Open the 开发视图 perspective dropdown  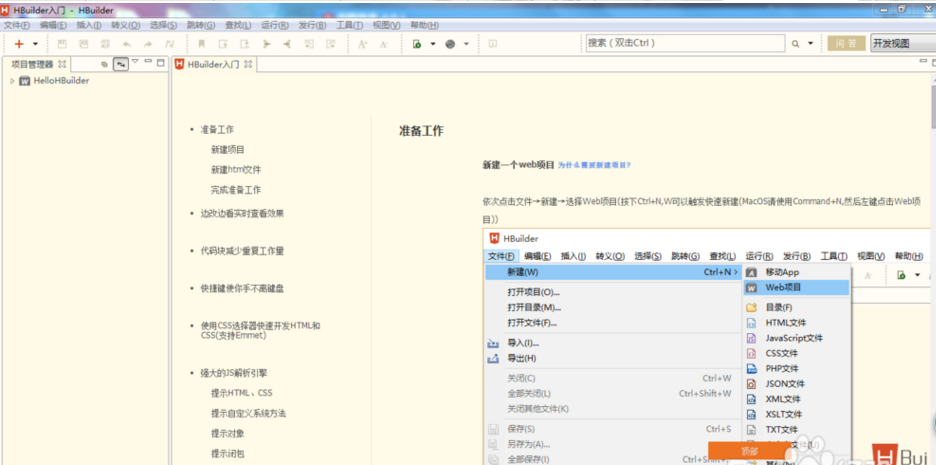[901, 44]
